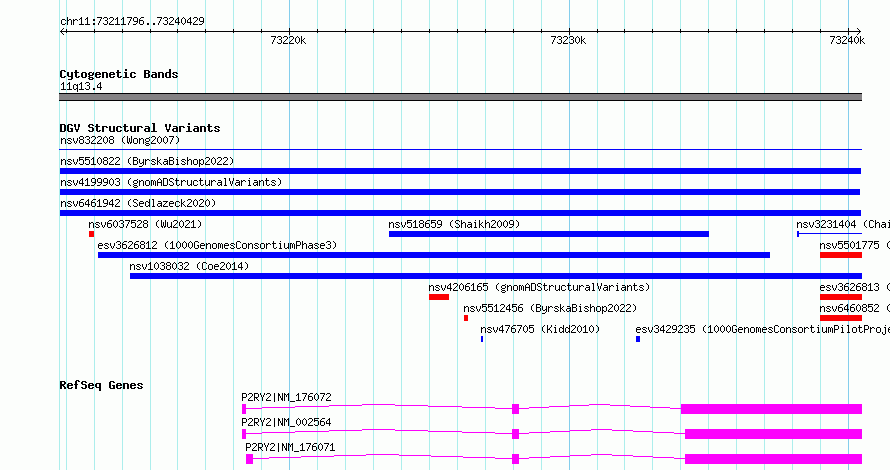This screenshot has height=470, width=890.
Task: Click the RefSeq Genes track title
Action: click(x=101, y=385)
